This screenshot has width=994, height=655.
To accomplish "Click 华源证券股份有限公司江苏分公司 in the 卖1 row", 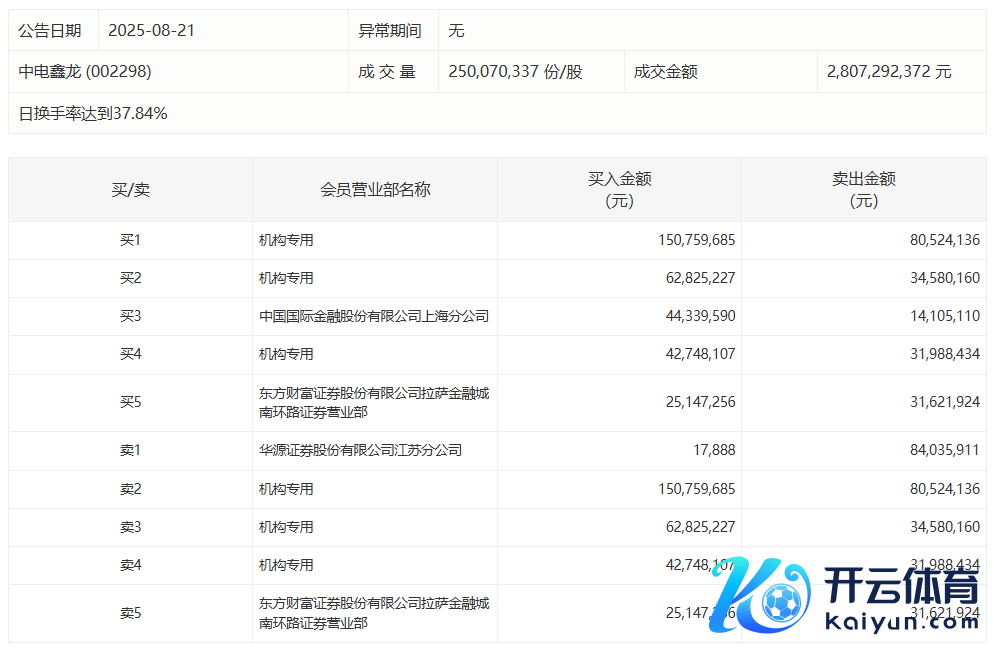I will [x=360, y=450].
